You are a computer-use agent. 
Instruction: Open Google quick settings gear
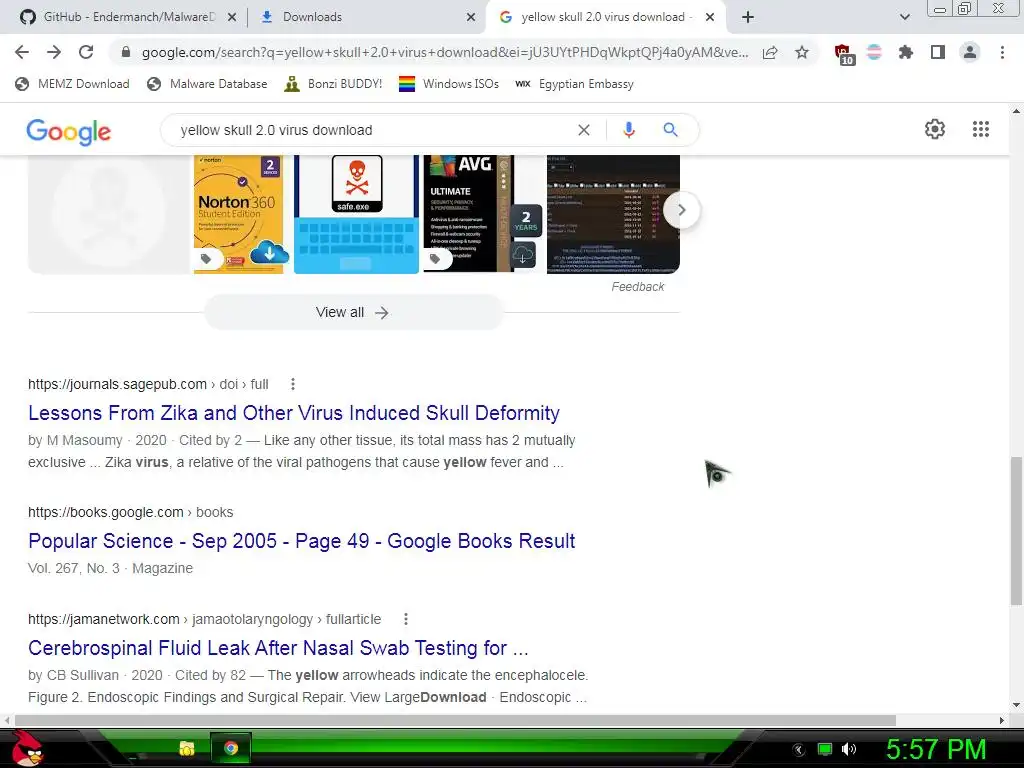[x=935, y=129]
